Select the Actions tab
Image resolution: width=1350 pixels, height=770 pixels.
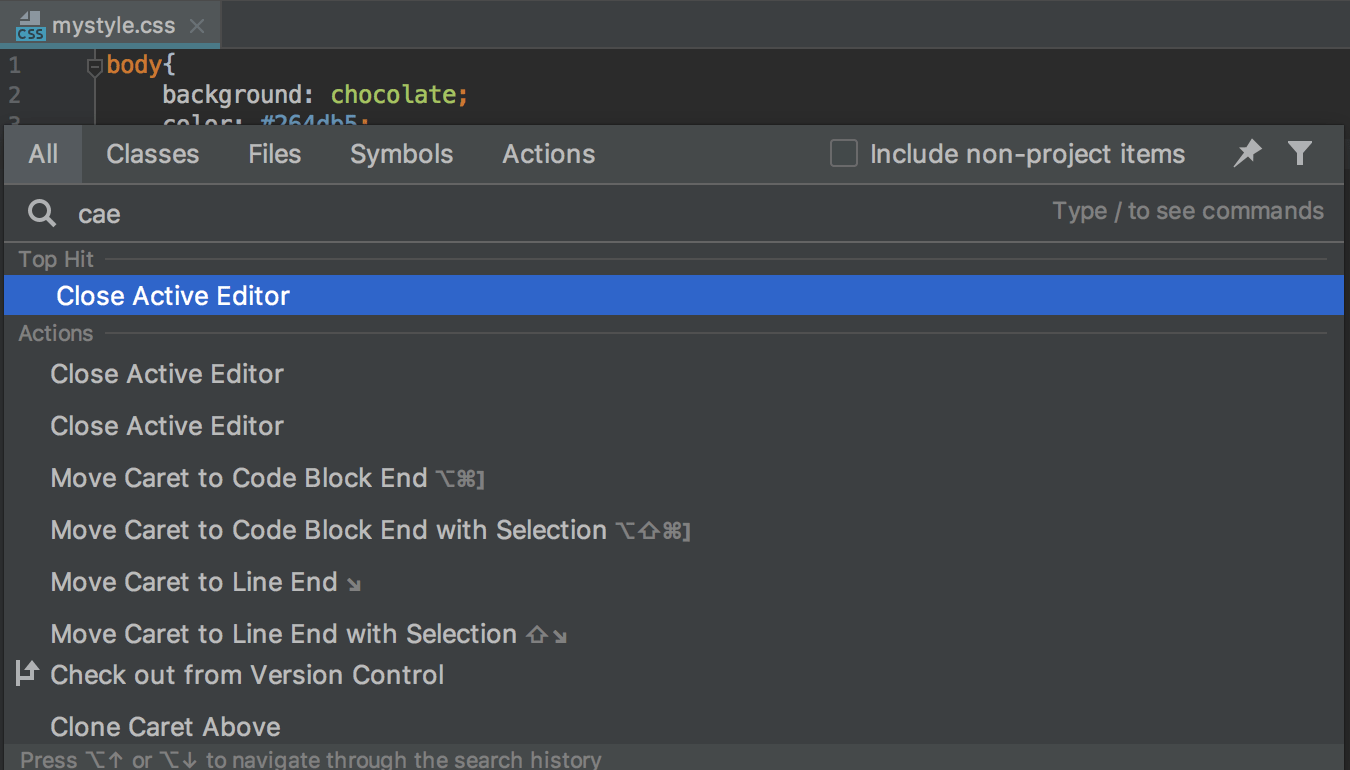pos(549,154)
